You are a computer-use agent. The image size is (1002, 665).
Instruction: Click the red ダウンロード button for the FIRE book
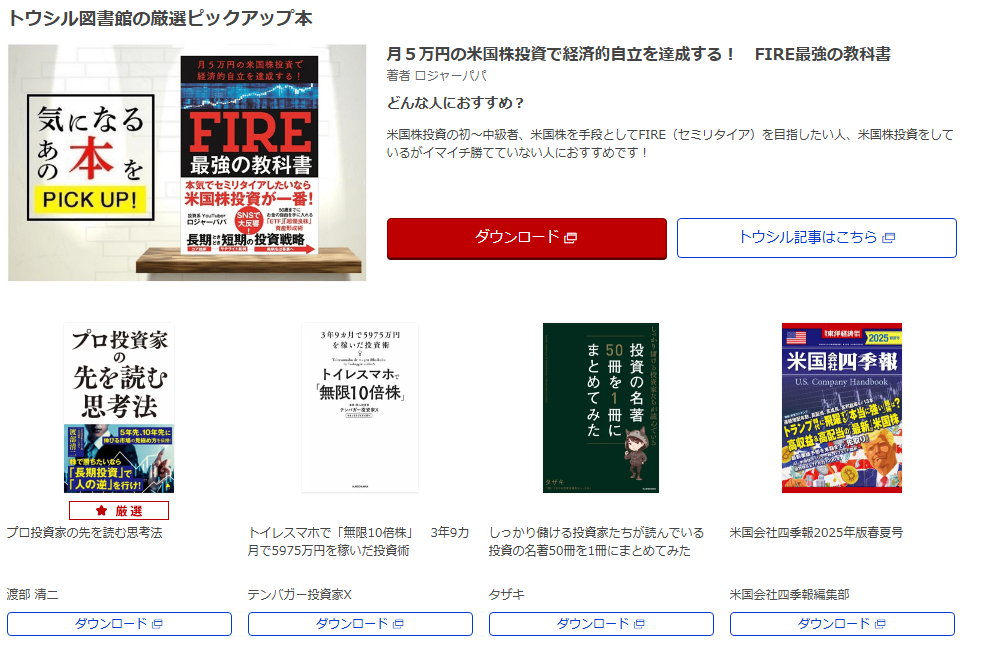527,238
